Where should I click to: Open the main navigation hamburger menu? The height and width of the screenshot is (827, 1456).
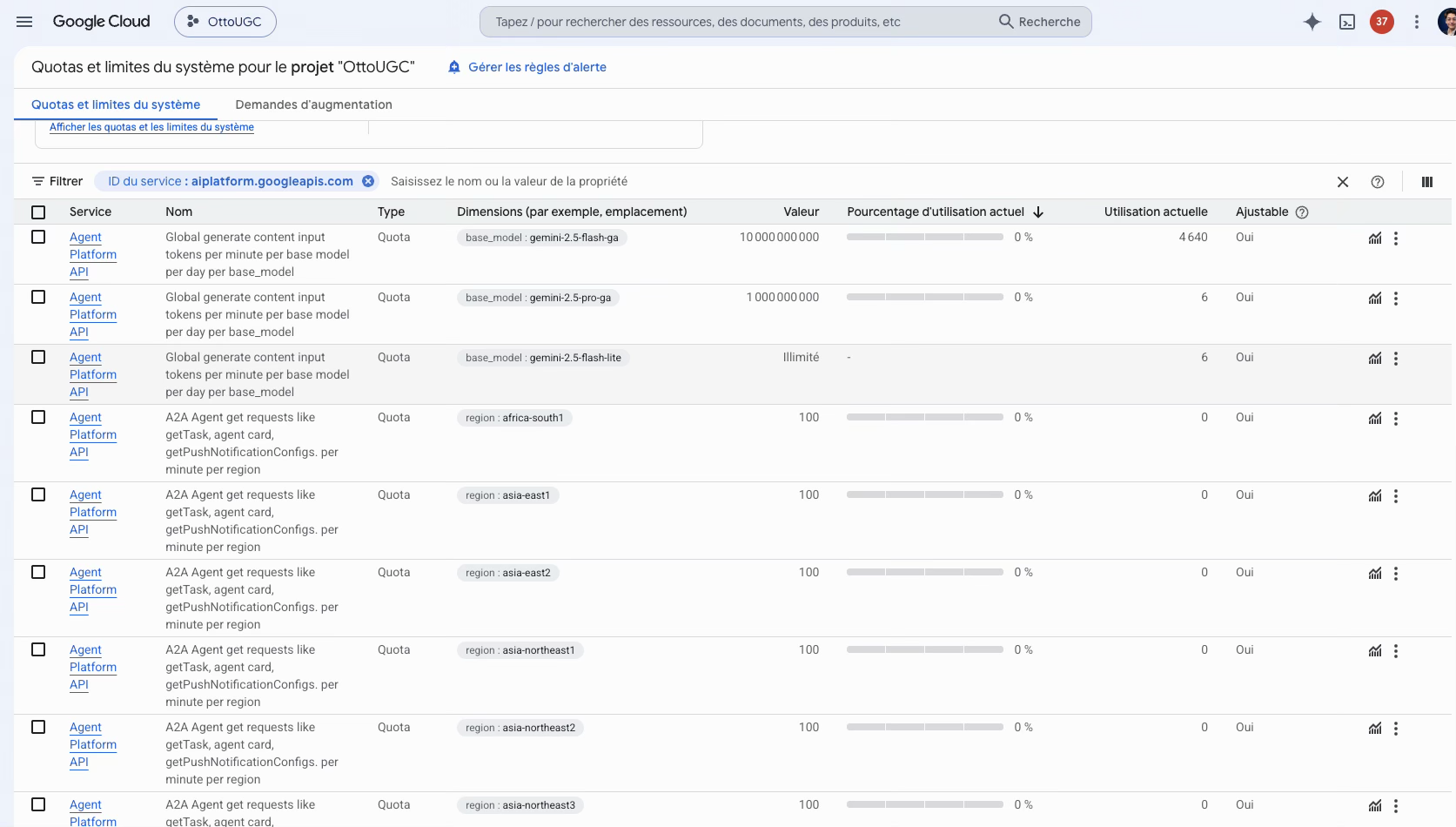click(x=24, y=22)
